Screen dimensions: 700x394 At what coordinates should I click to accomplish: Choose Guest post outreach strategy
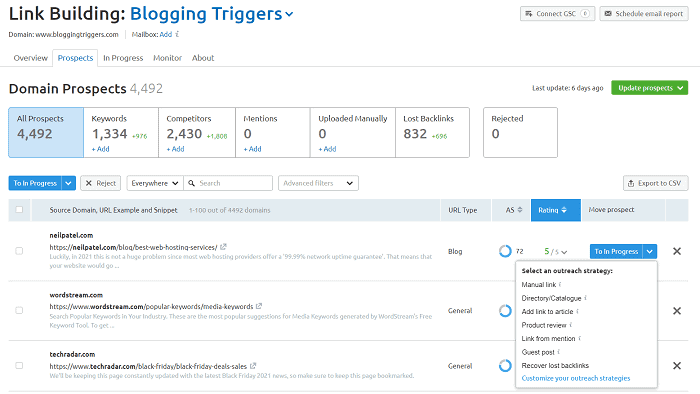coord(538,352)
